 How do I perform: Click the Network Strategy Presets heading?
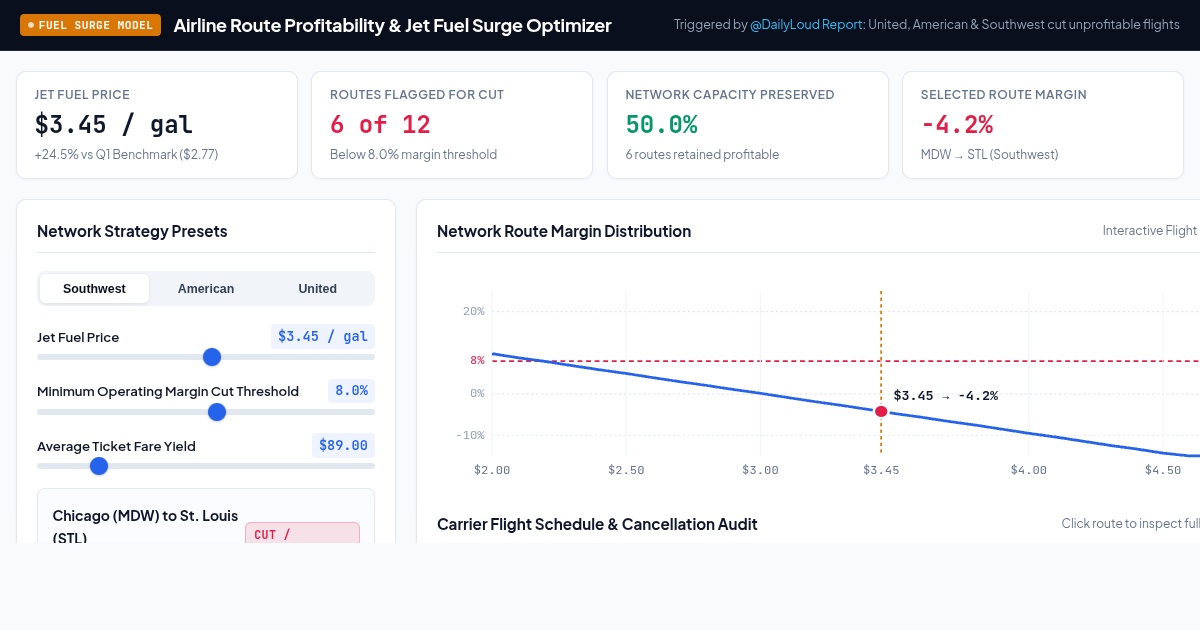[132, 231]
